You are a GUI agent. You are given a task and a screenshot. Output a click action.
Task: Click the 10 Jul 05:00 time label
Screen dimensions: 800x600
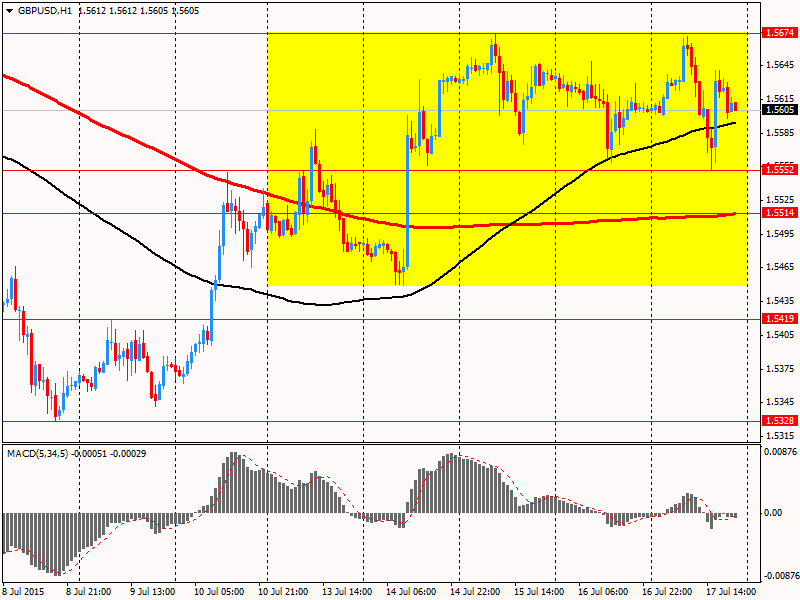[x=220, y=591]
